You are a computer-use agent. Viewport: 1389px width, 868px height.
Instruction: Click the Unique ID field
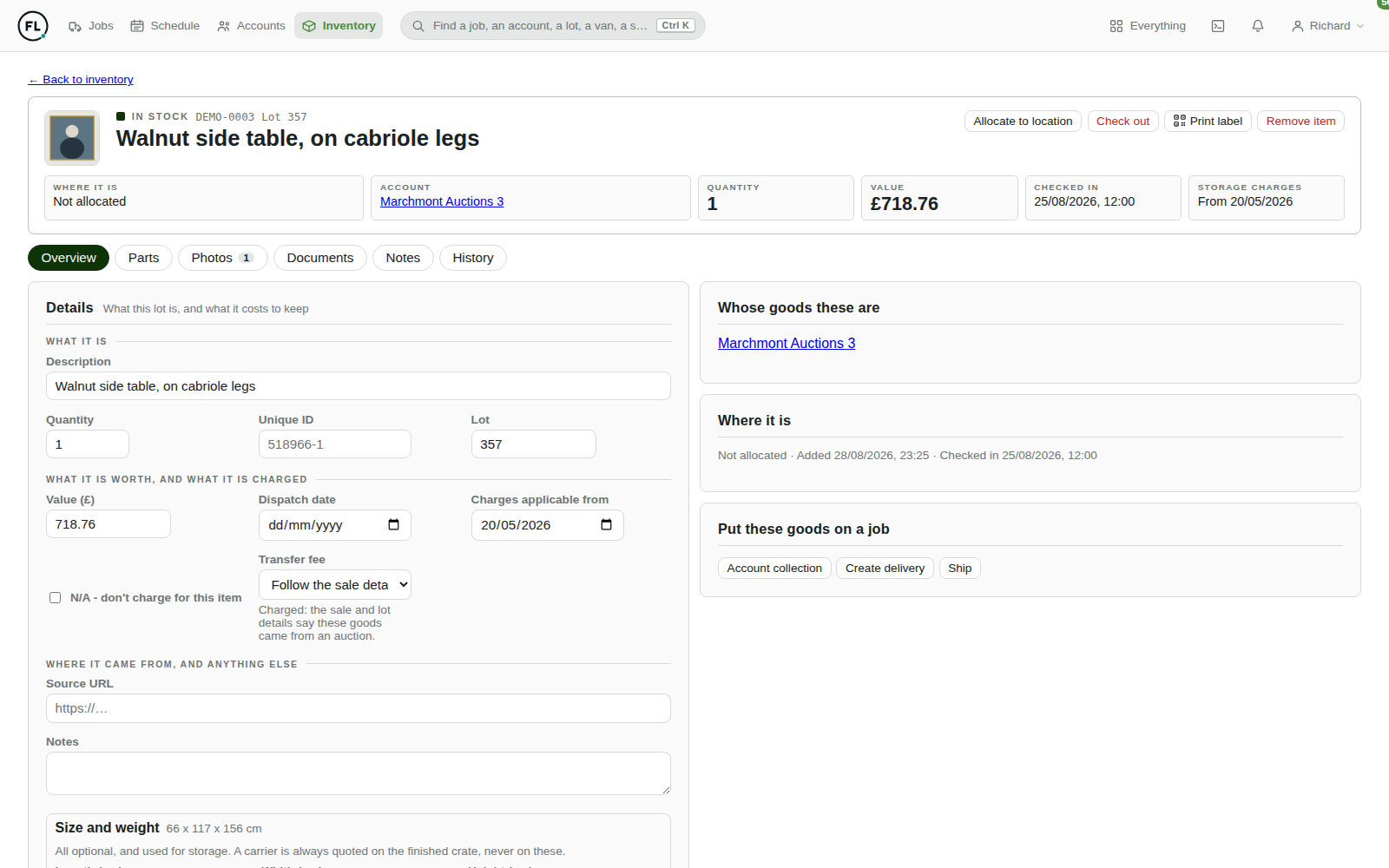[335, 444]
